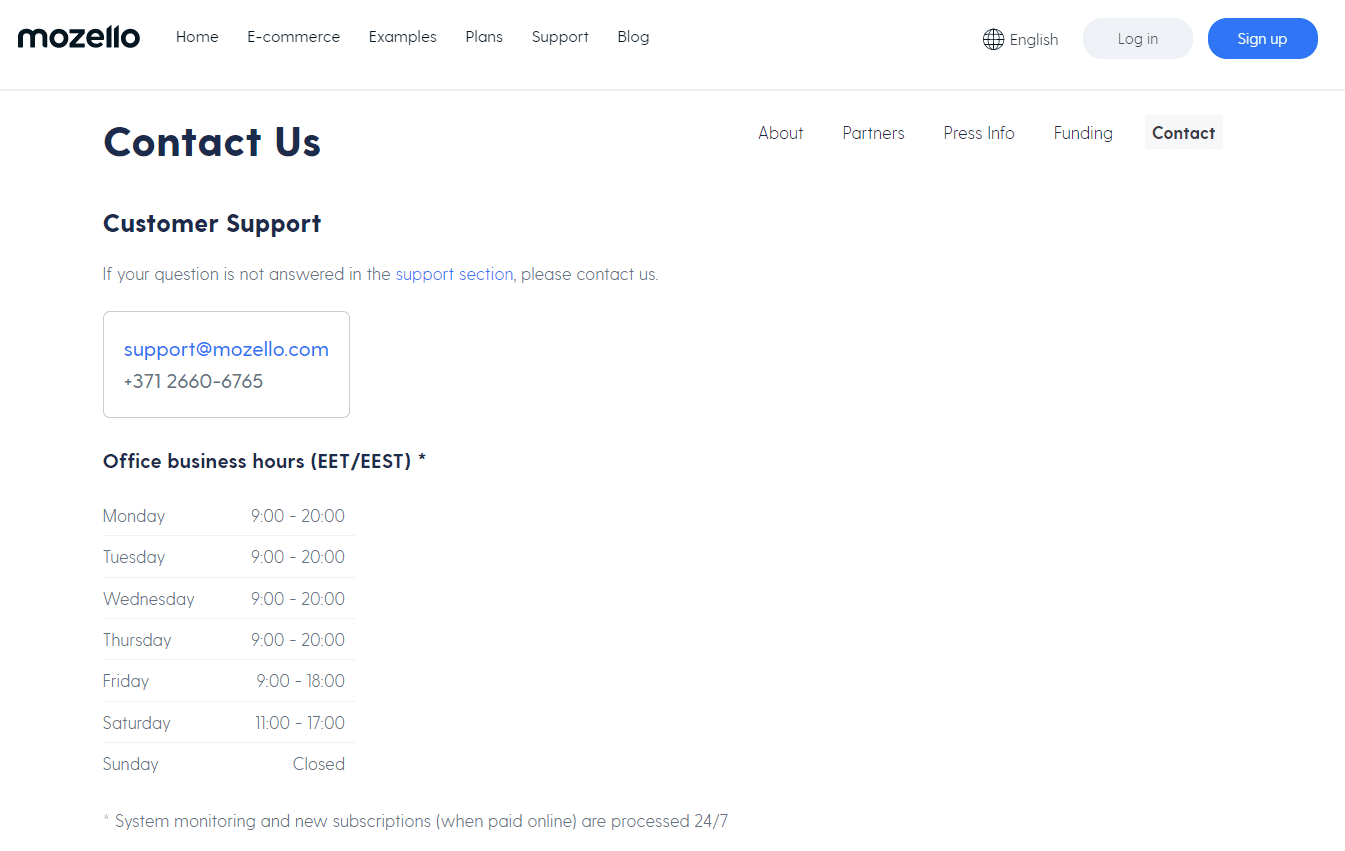Click the Thursday row label
Image resolution: width=1345 pixels, height=851 pixels.
pos(137,640)
